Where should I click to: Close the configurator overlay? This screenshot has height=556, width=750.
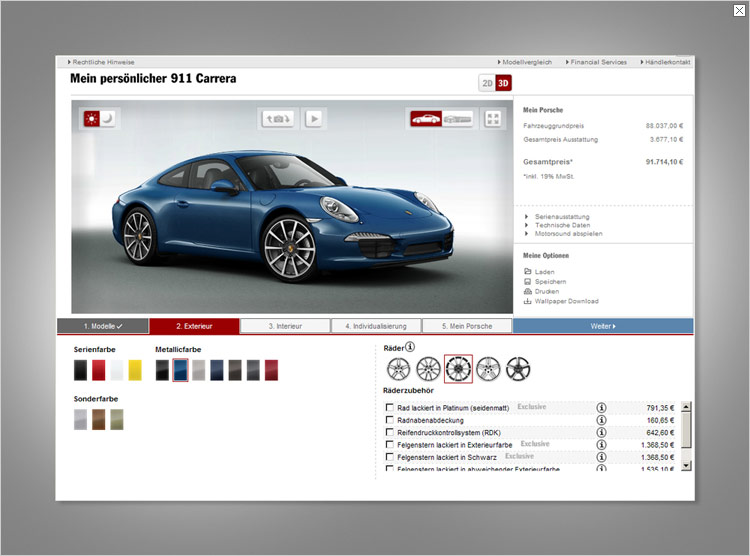coord(739,10)
